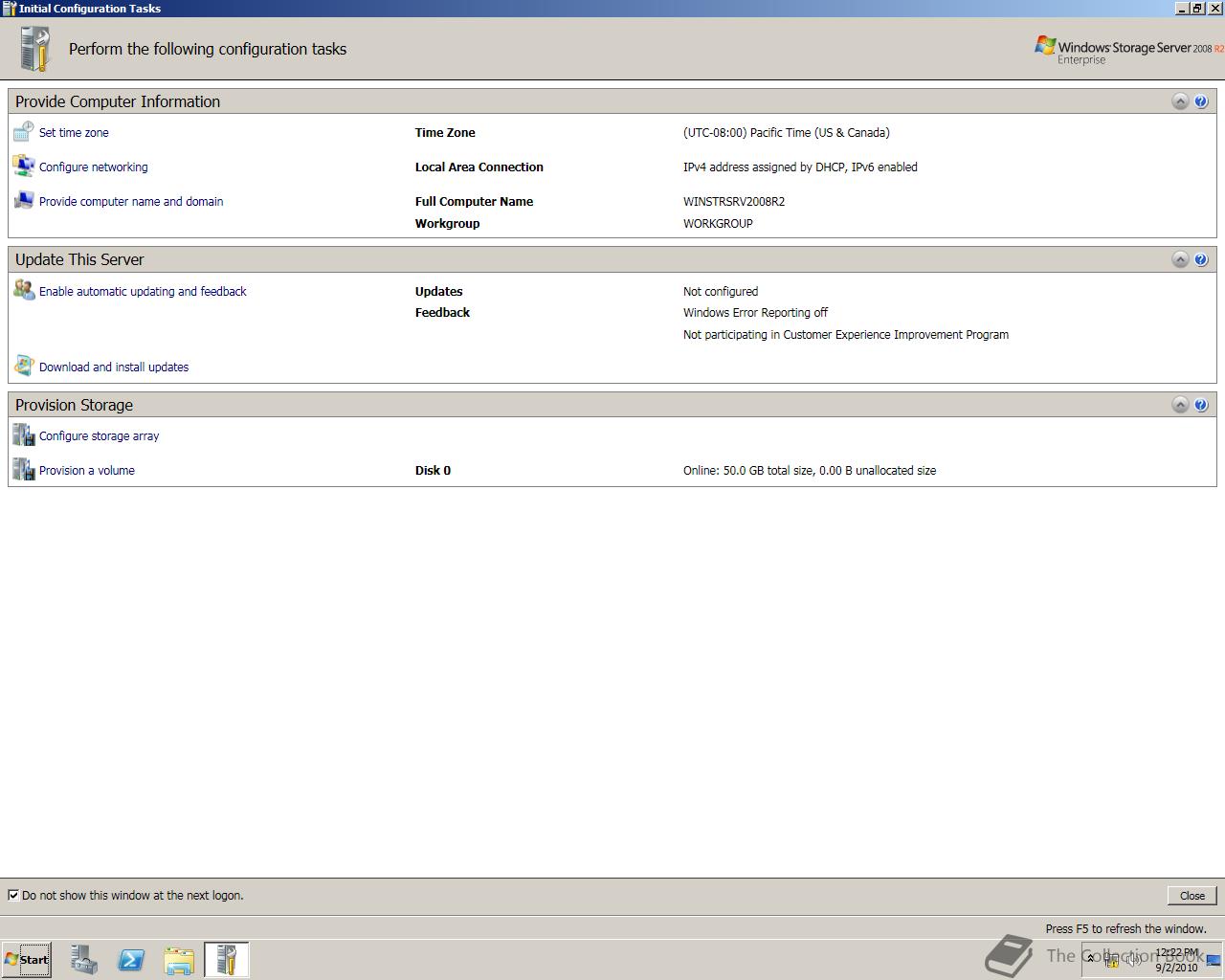
Task: Open help for Update This Server
Action: 1201,259
